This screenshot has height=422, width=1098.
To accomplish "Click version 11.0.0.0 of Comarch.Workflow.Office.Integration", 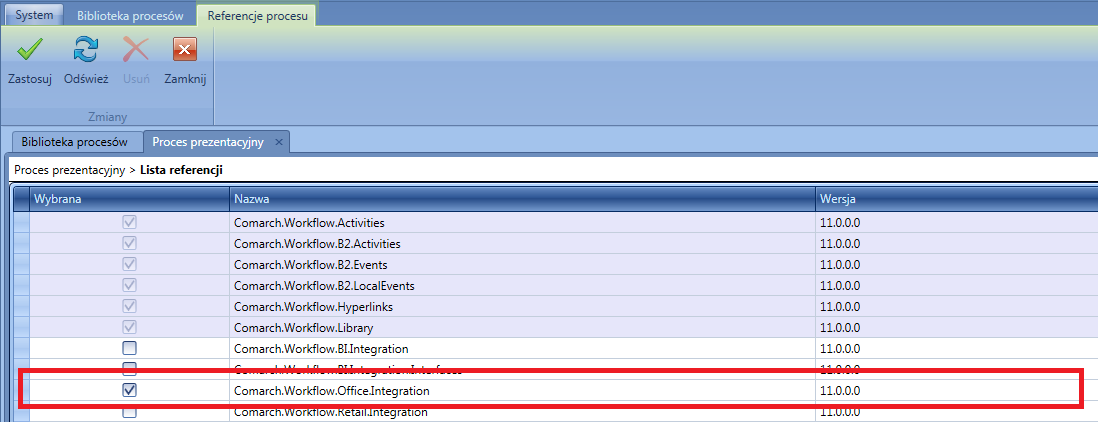I will 957,391.
